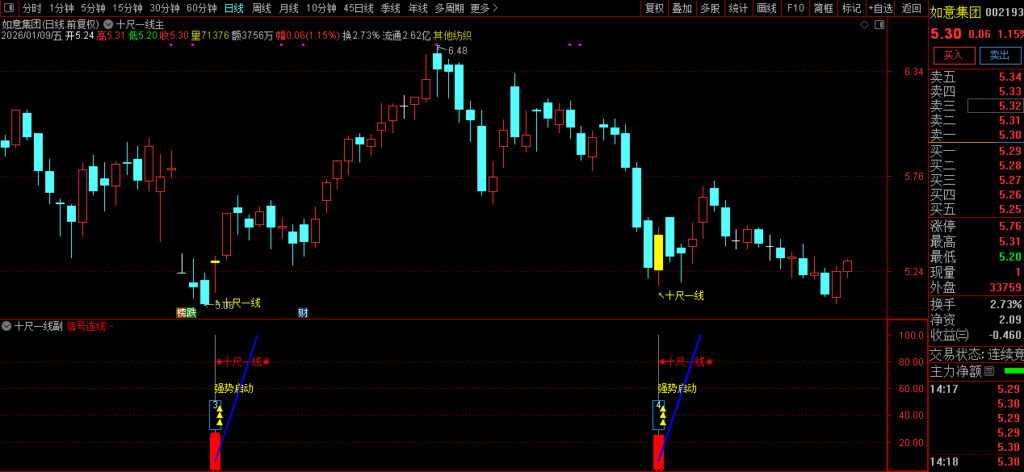Viewport: 1024px width, 472px height.
Task: Expand the 十尺一线副 sub-indicator dropdown
Action: 6,326
